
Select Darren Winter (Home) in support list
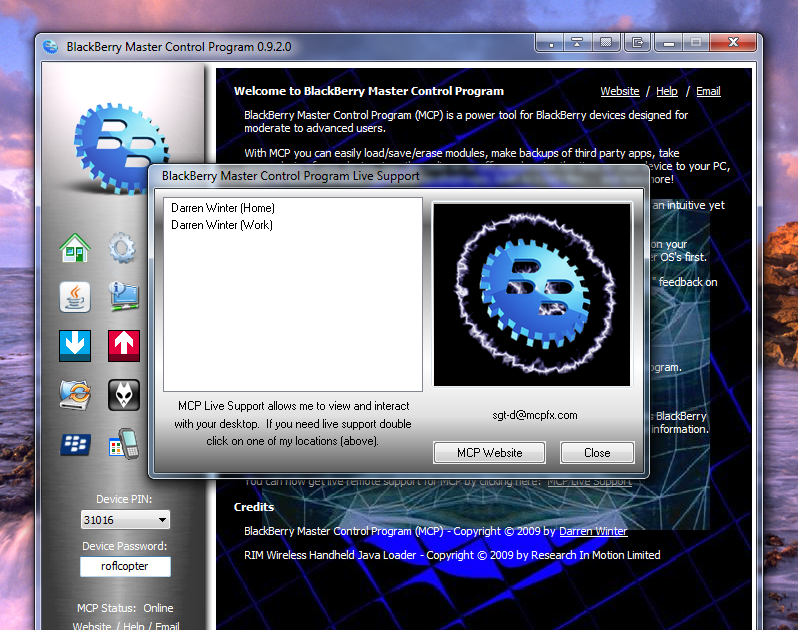[223, 208]
